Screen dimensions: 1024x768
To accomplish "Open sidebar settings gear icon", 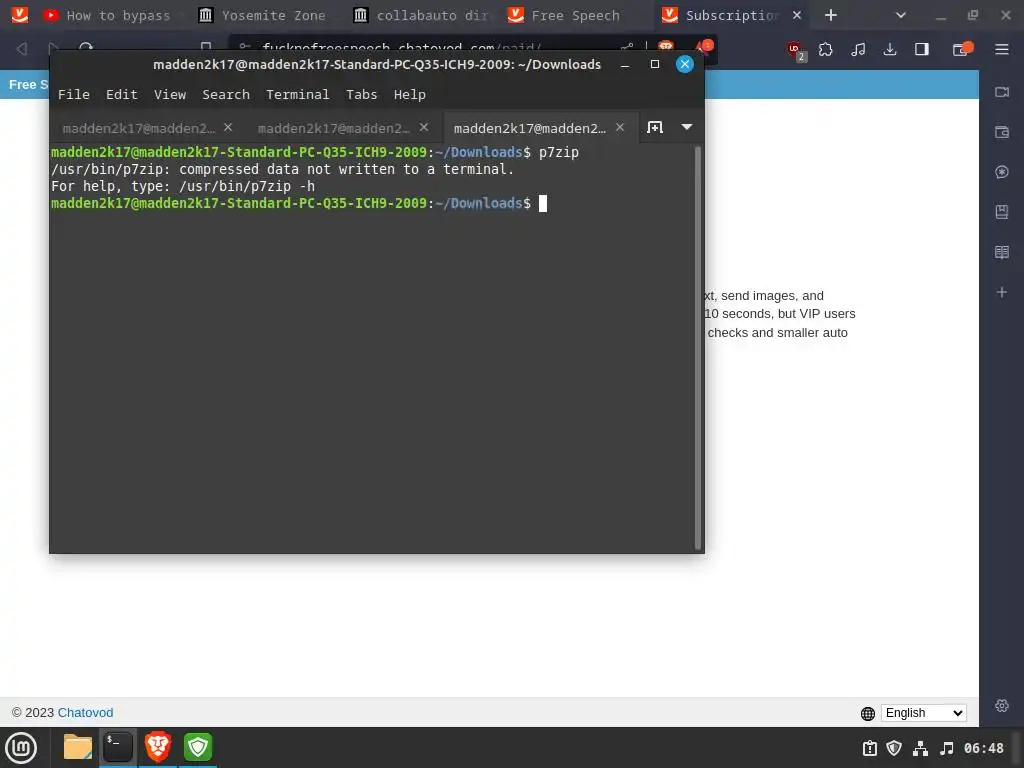I will (x=1002, y=705).
